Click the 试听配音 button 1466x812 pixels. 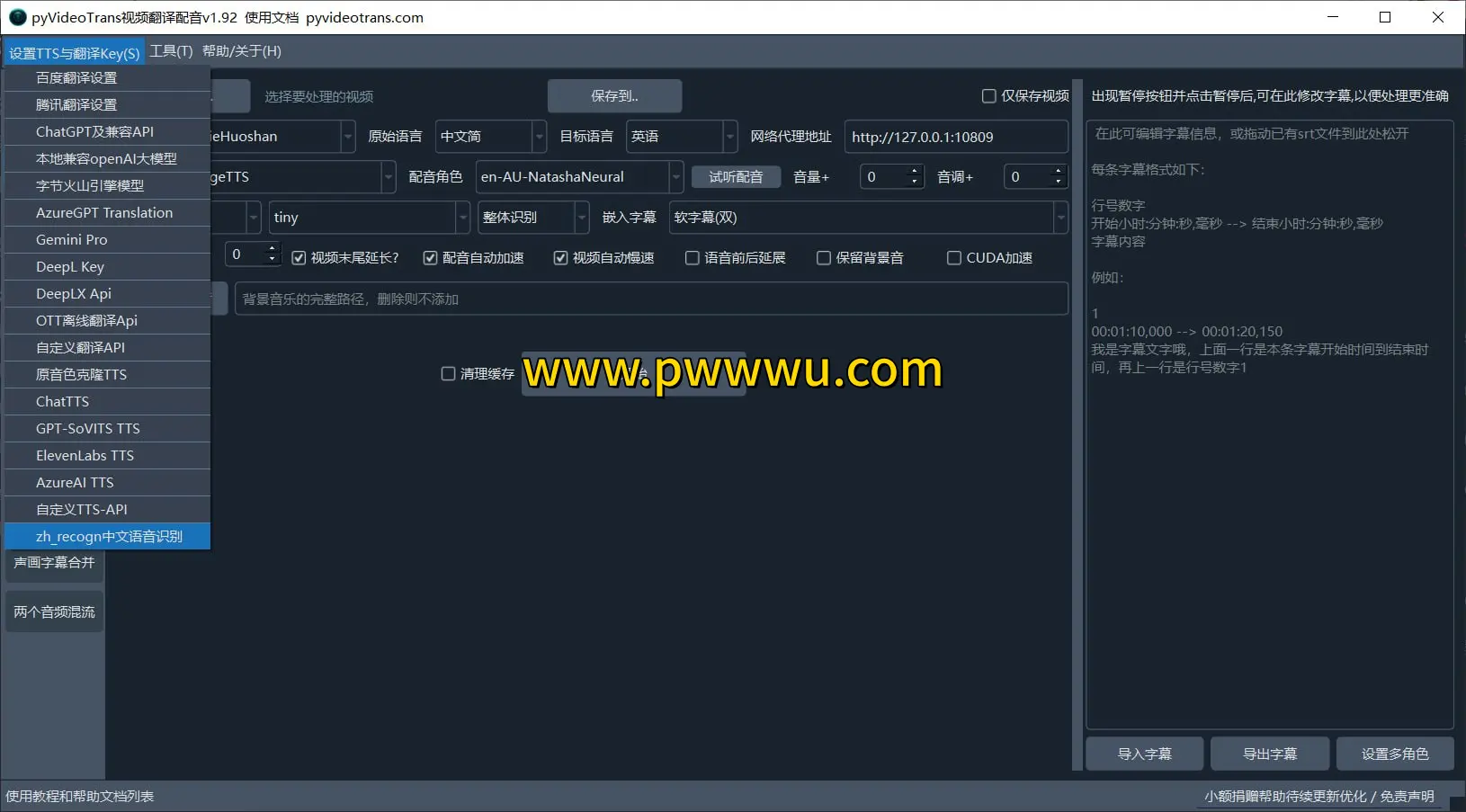736,177
